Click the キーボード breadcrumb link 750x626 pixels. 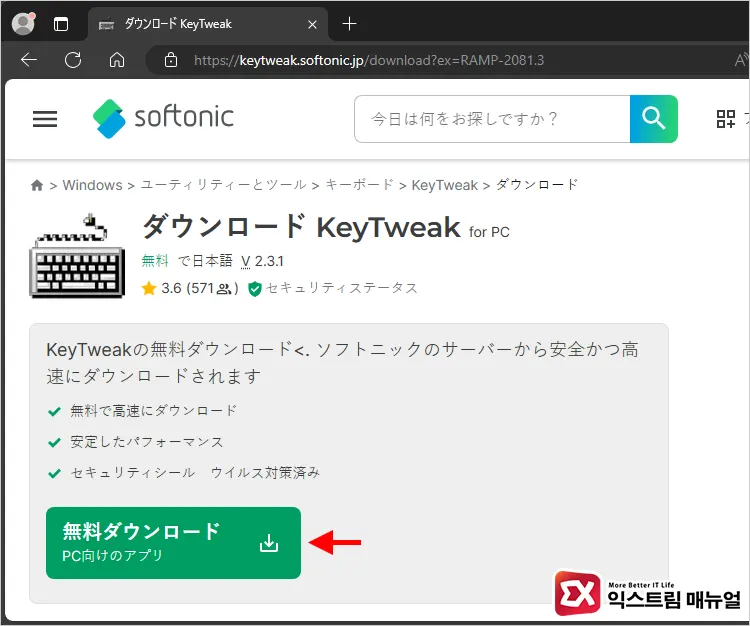(359, 185)
